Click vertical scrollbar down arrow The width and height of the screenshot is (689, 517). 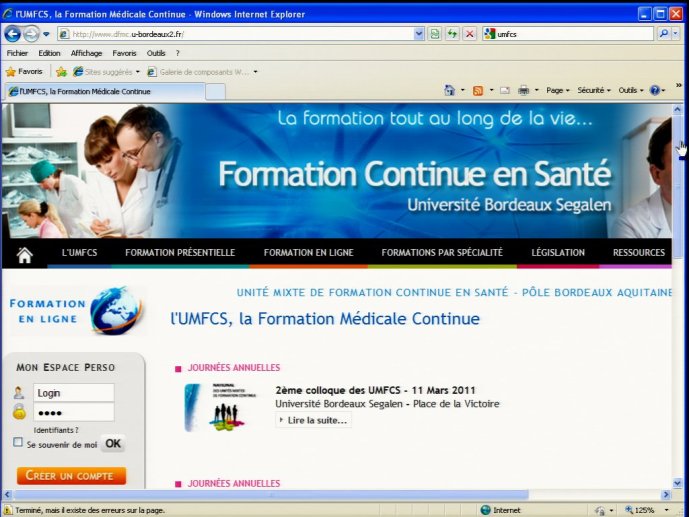pyautogui.click(x=677, y=483)
